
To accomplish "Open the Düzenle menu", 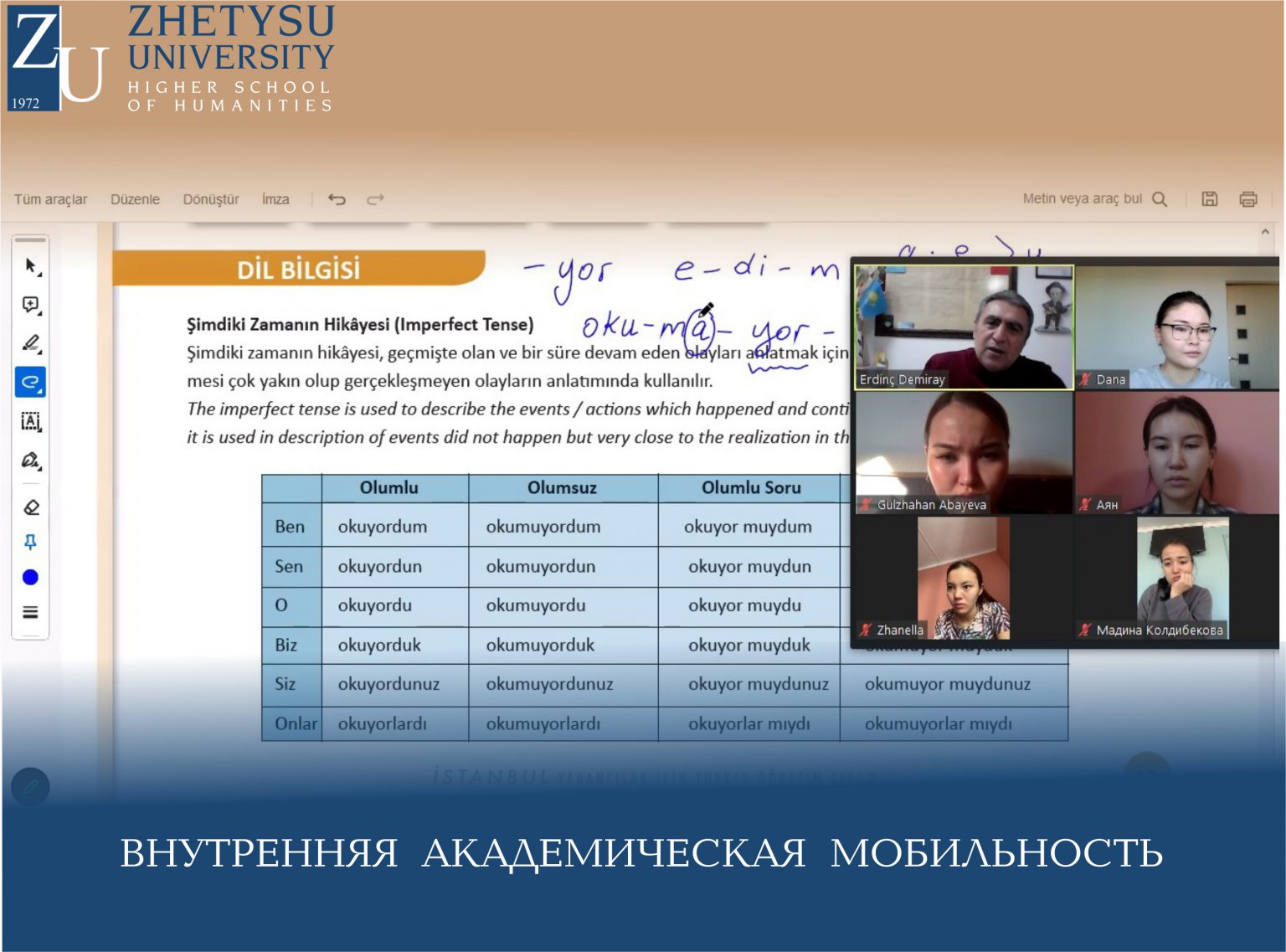I will pyautogui.click(x=135, y=199).
